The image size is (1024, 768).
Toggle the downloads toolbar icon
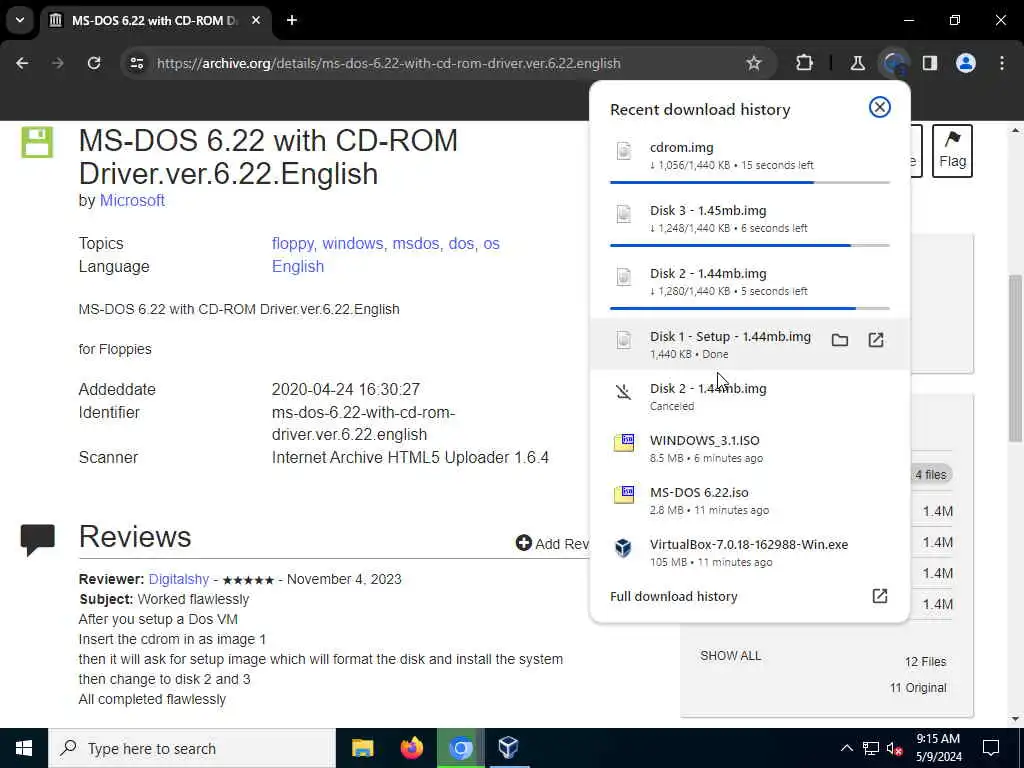[894, 63]
